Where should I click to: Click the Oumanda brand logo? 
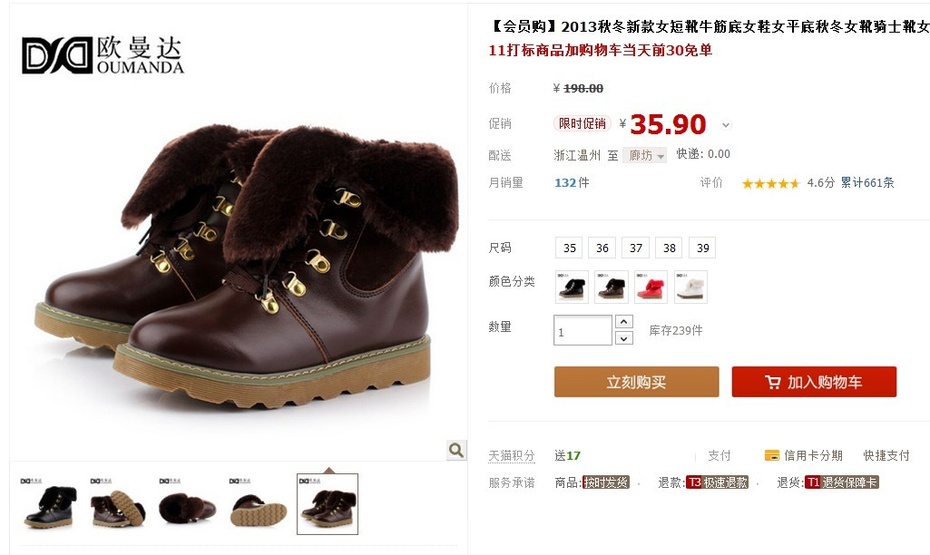click(x=103, y=55)
